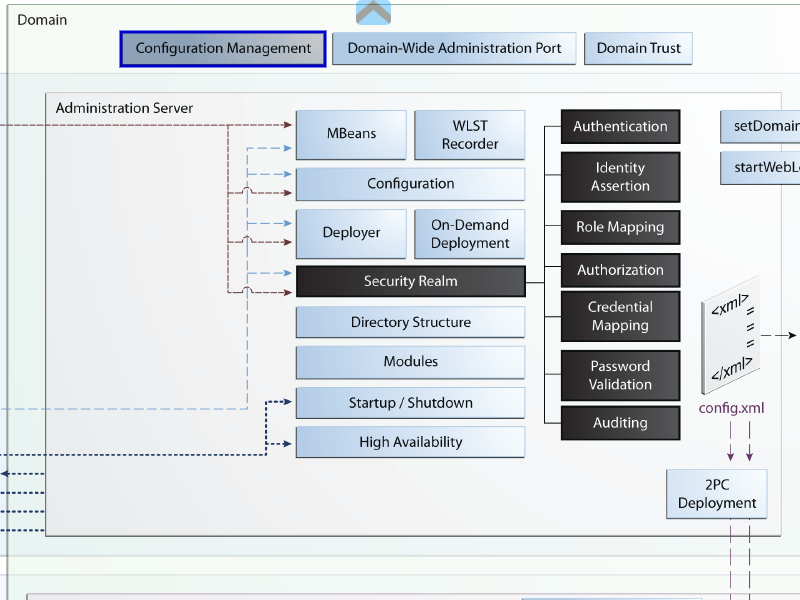Click the Deployer box
The width and height of the screenshot is (800, 600).
[x=351, y=233]
